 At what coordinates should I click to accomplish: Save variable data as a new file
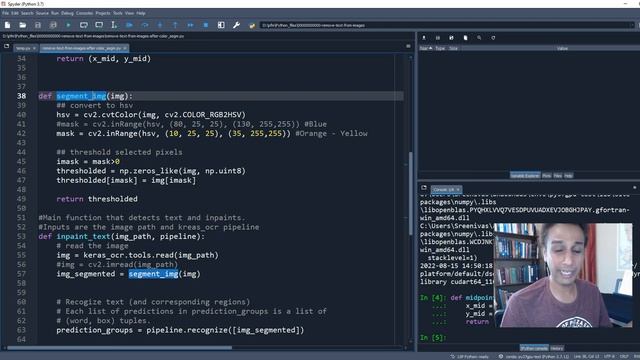pos(451,38)
